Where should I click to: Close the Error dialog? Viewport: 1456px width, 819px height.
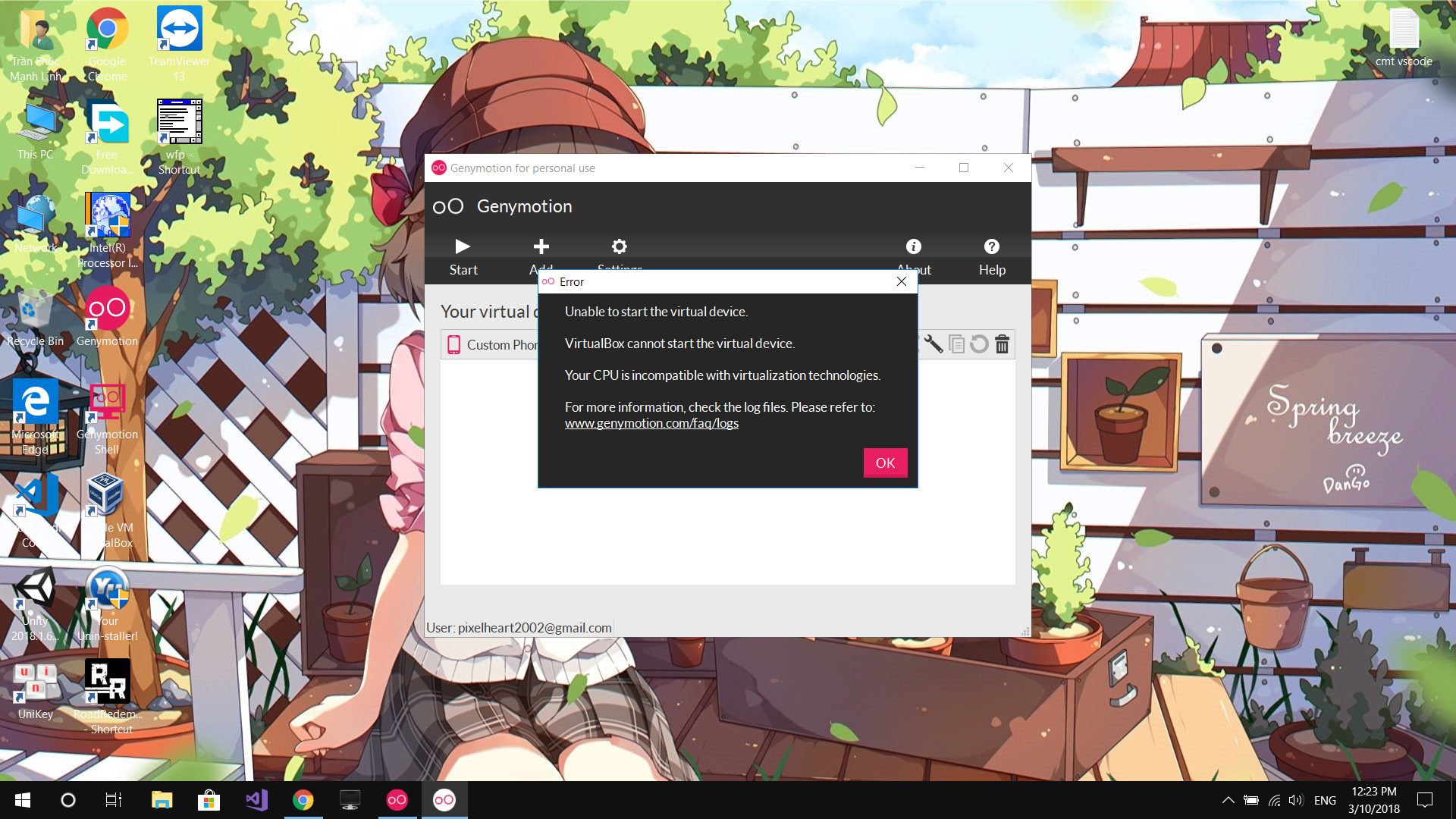click(x=902, y=281)
